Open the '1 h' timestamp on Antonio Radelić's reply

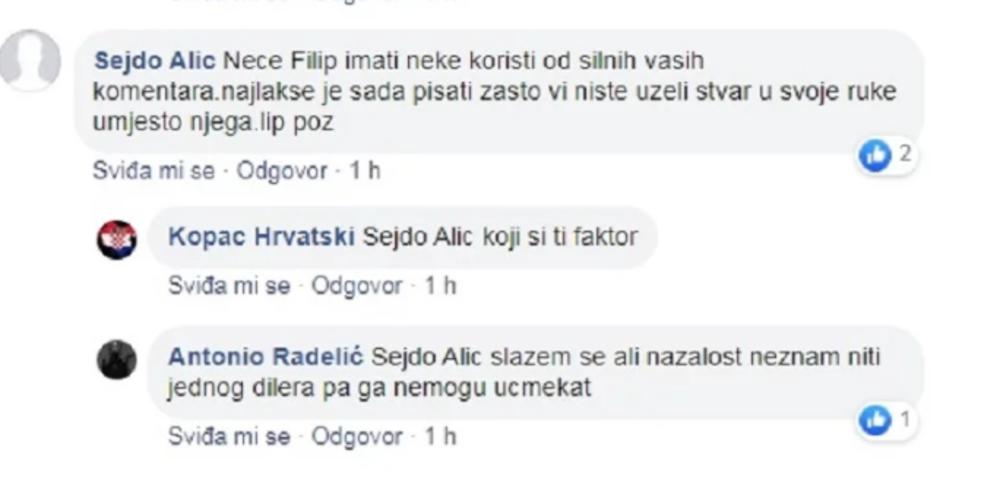[439, 437]
